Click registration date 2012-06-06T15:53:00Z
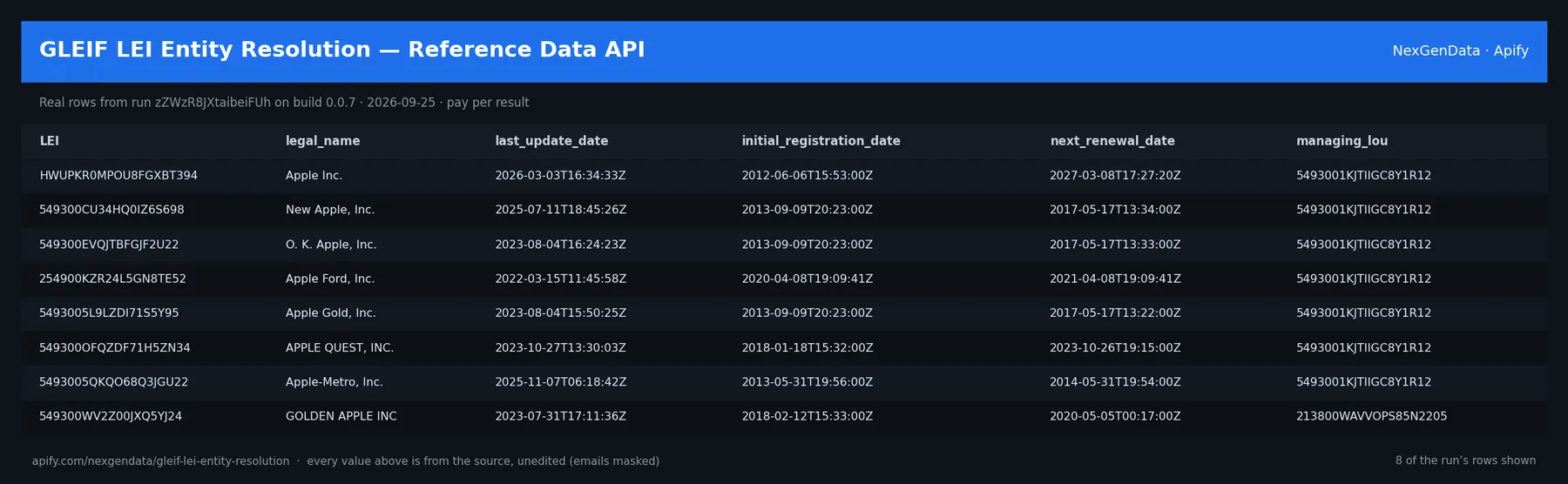The width and height of the screenshot is (1568, 484). point(807,176)
